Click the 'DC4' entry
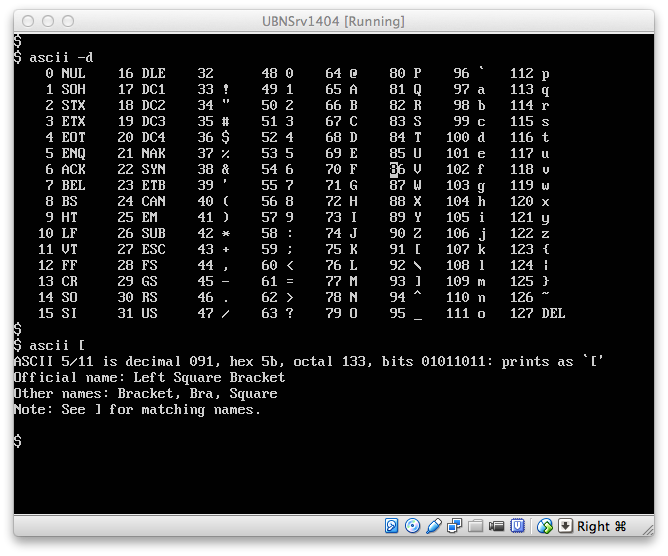668x556 pixels. (x=153, y=137)
